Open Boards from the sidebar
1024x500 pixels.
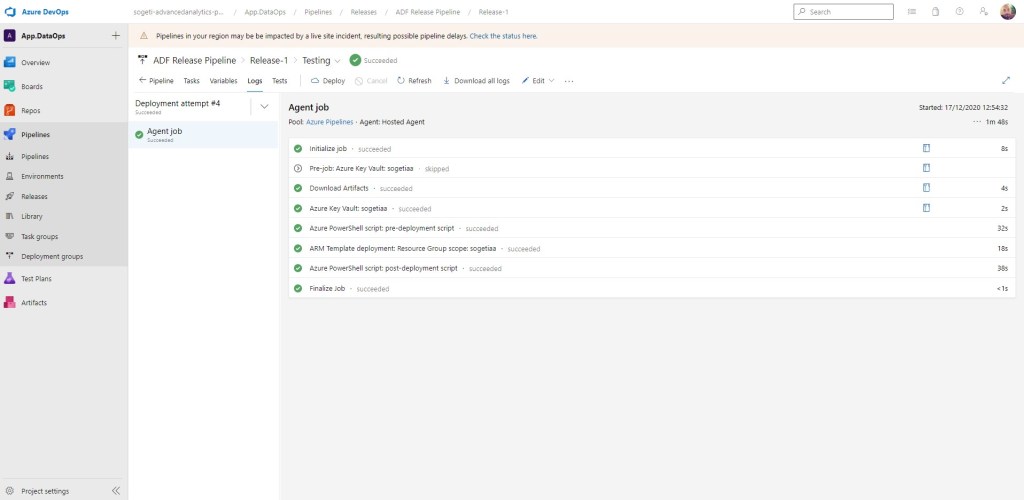31,86
